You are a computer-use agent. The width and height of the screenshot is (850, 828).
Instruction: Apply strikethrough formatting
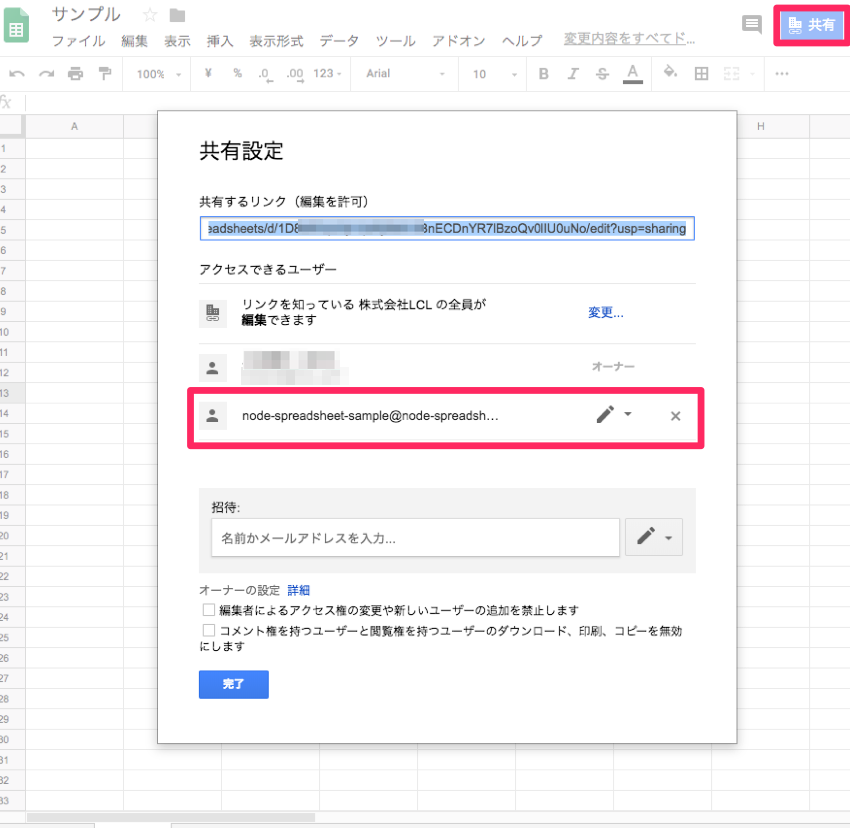click(602, 73)
